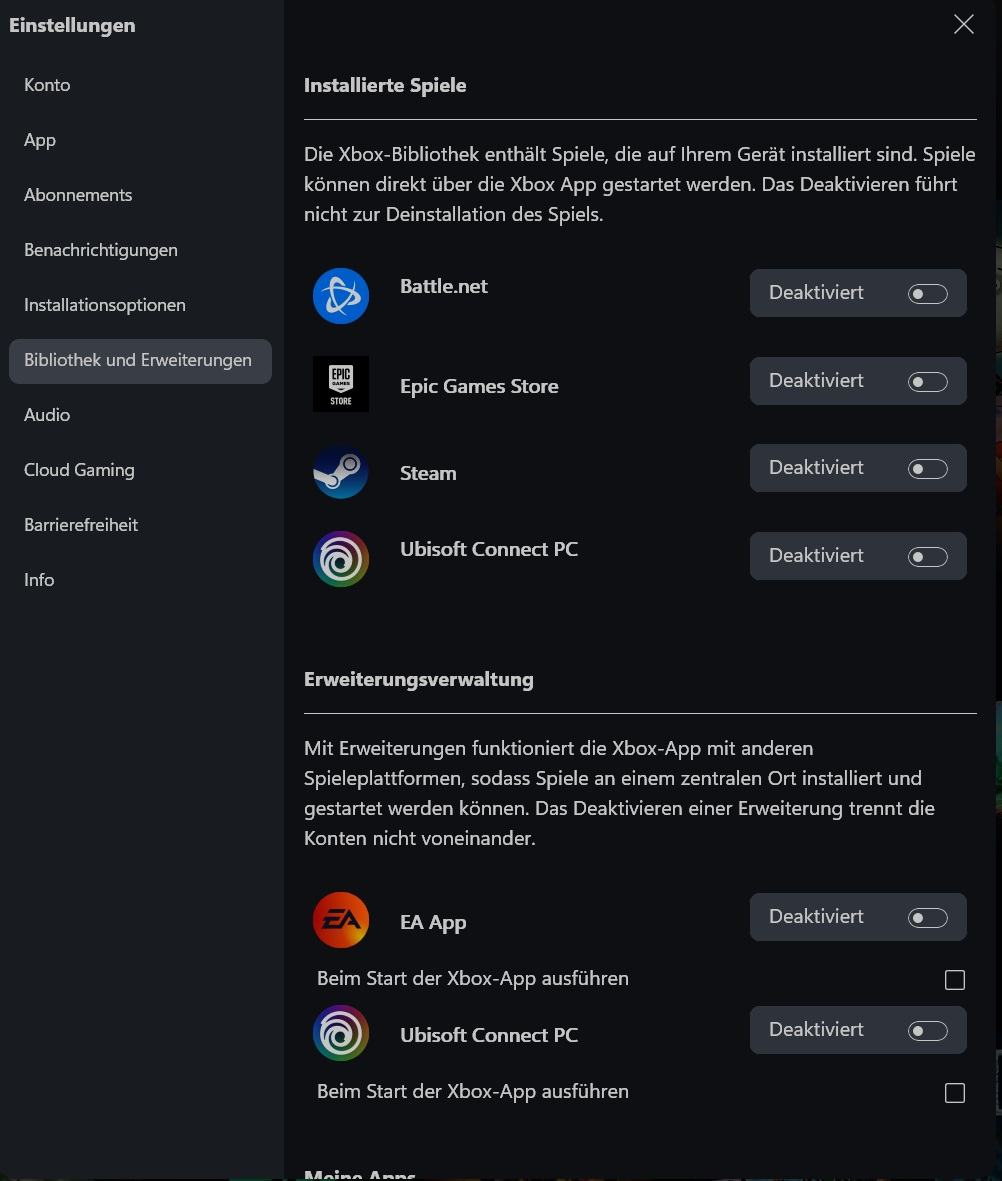The height and width of the screenshot is (1181, 1002).
Task: Enable the EA App extension toggle
Action: (x=927, y=918)
